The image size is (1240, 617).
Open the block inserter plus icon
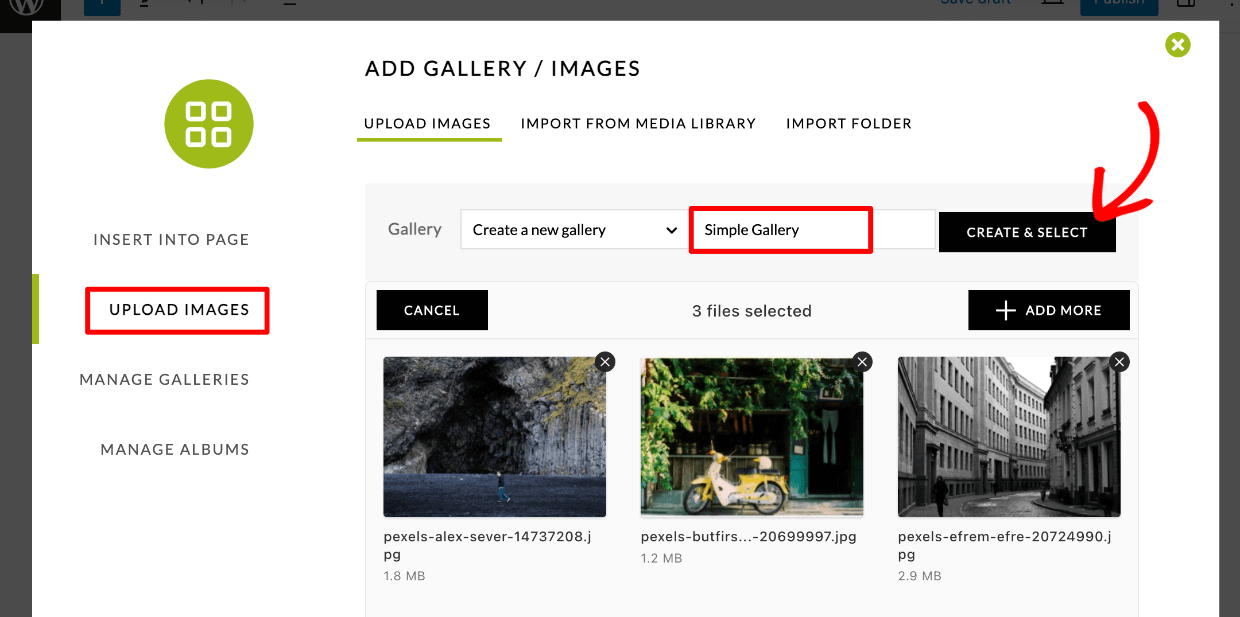coord(102,6)
